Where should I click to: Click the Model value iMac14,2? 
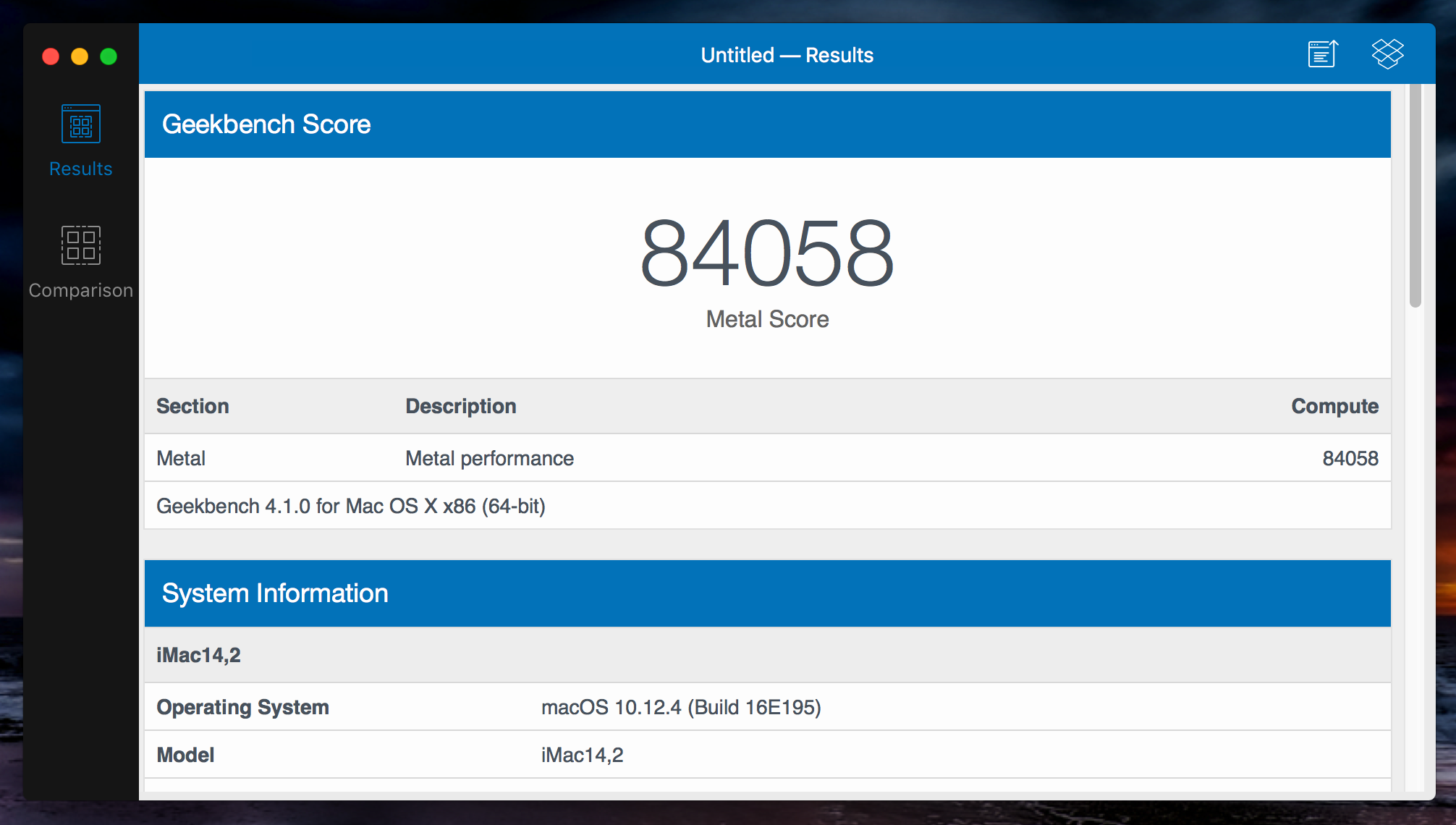[583, 755]
